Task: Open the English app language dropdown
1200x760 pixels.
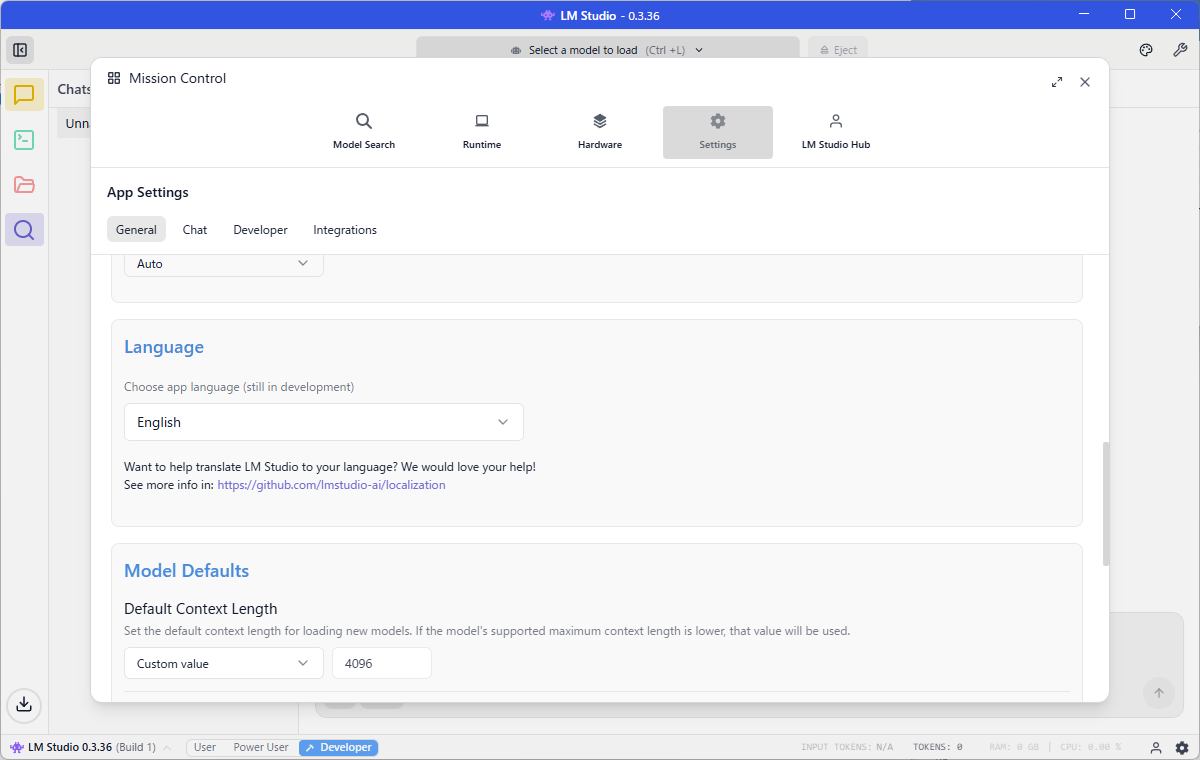Action: point(323,422)
